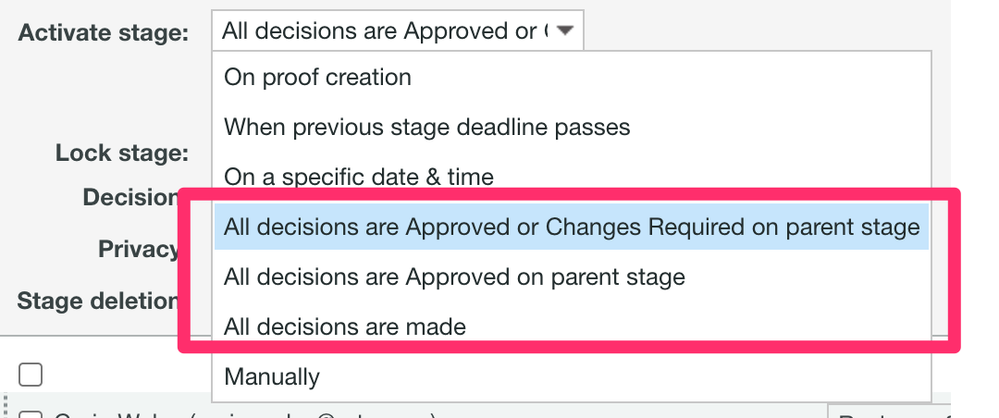Click the "Activate stage:" label
This screenshot has width=999, height=418.
click(x=104, y=32)
